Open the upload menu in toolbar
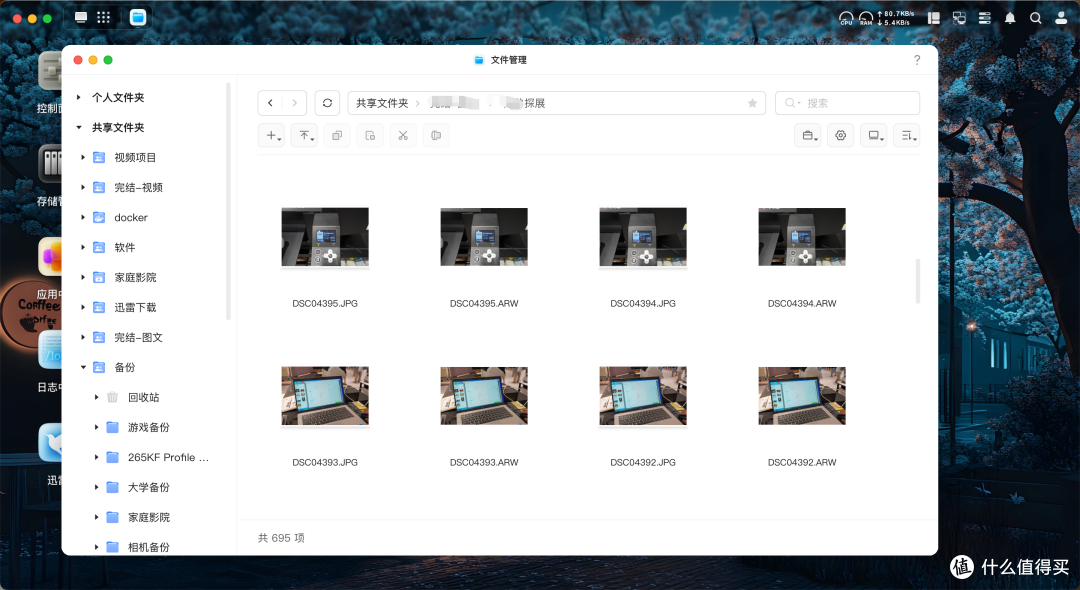Screen dimensions: 1080x590 pyautogui.click(x=304, y=136)
